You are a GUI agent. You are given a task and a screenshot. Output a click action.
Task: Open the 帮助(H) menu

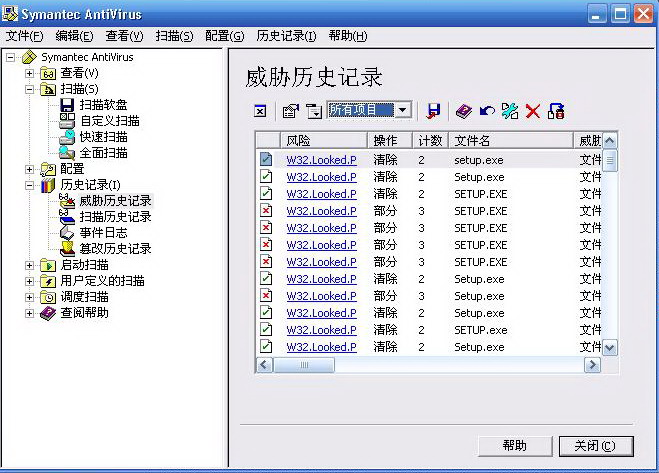pos(348,36)
